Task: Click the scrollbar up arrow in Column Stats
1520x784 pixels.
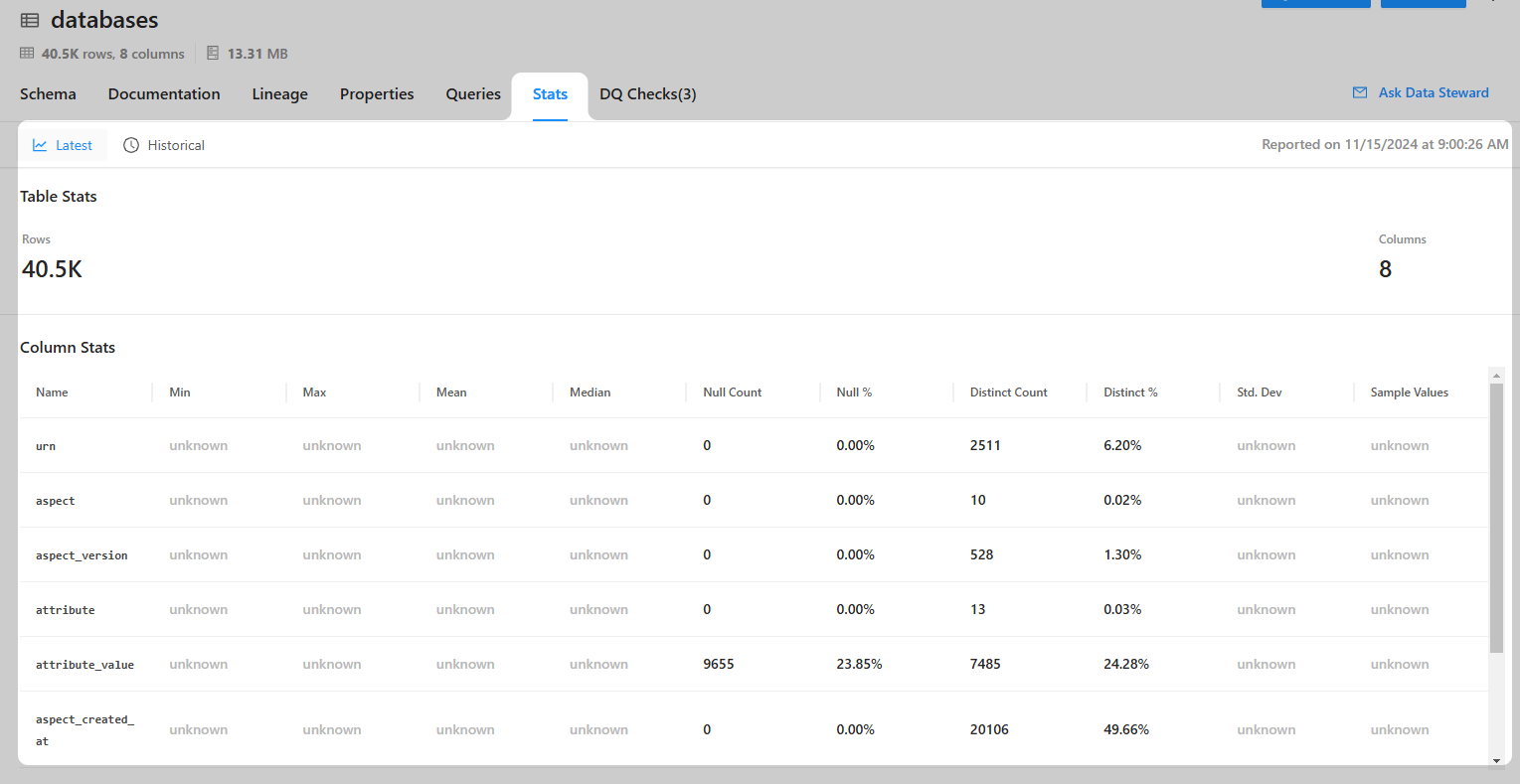Action: click(1496, 376)
